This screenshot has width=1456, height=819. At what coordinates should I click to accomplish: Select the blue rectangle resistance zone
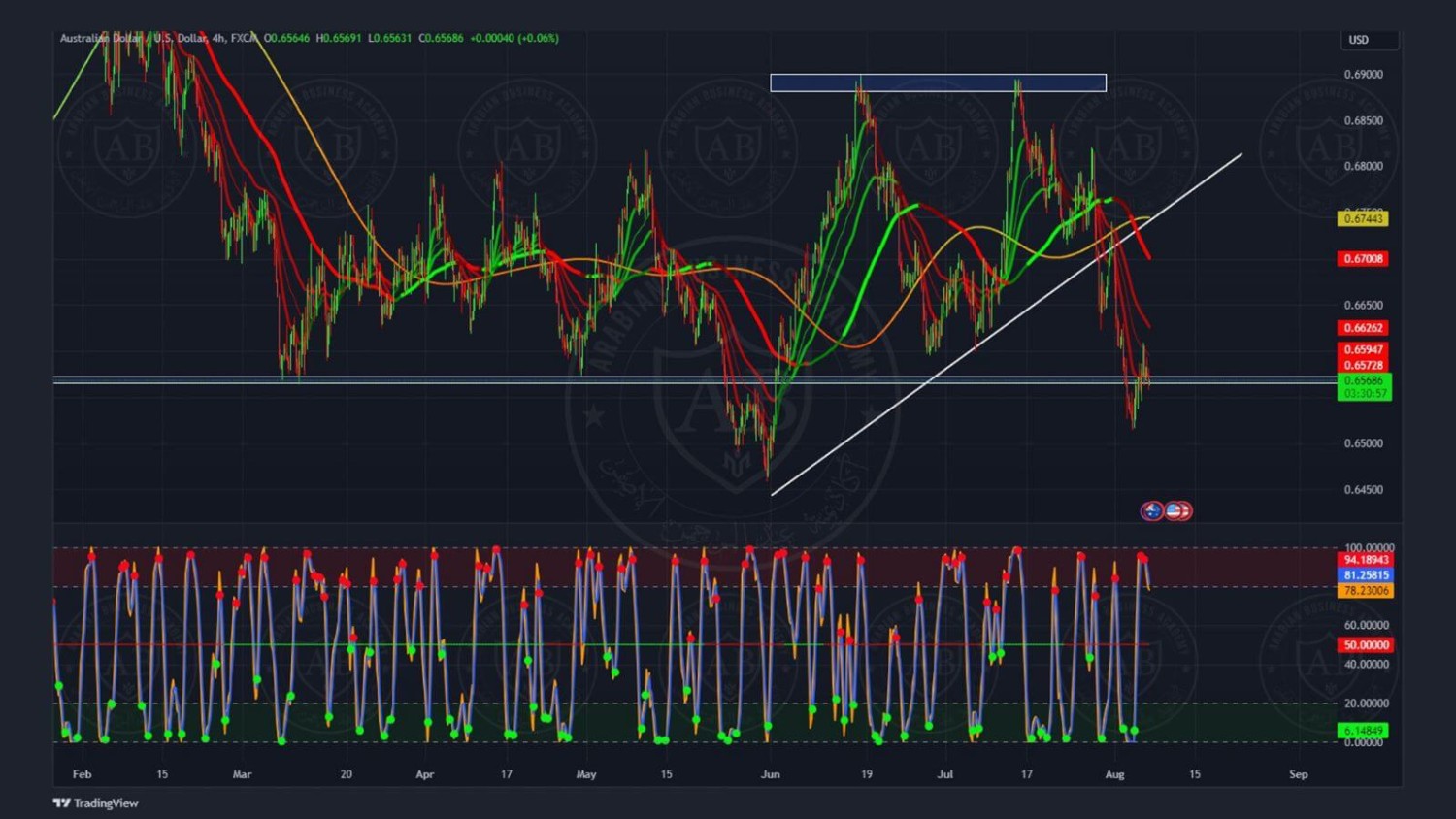tap(938, 82)
